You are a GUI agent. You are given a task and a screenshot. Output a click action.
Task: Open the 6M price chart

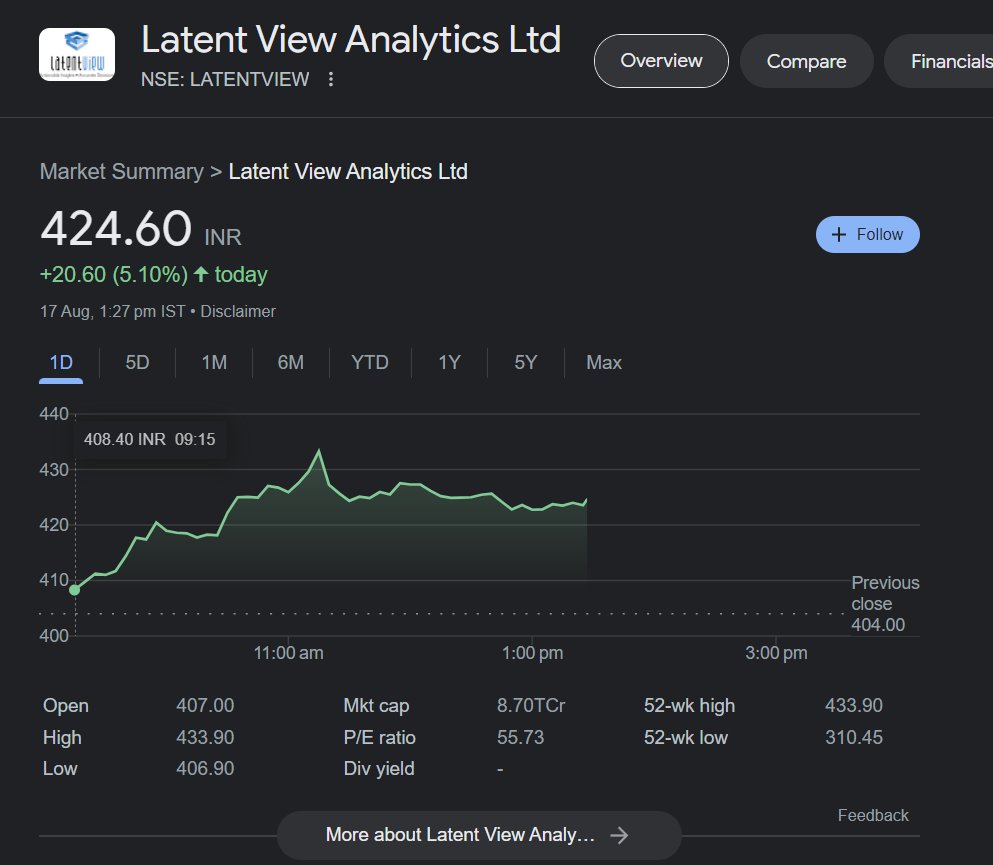[290, 362]
